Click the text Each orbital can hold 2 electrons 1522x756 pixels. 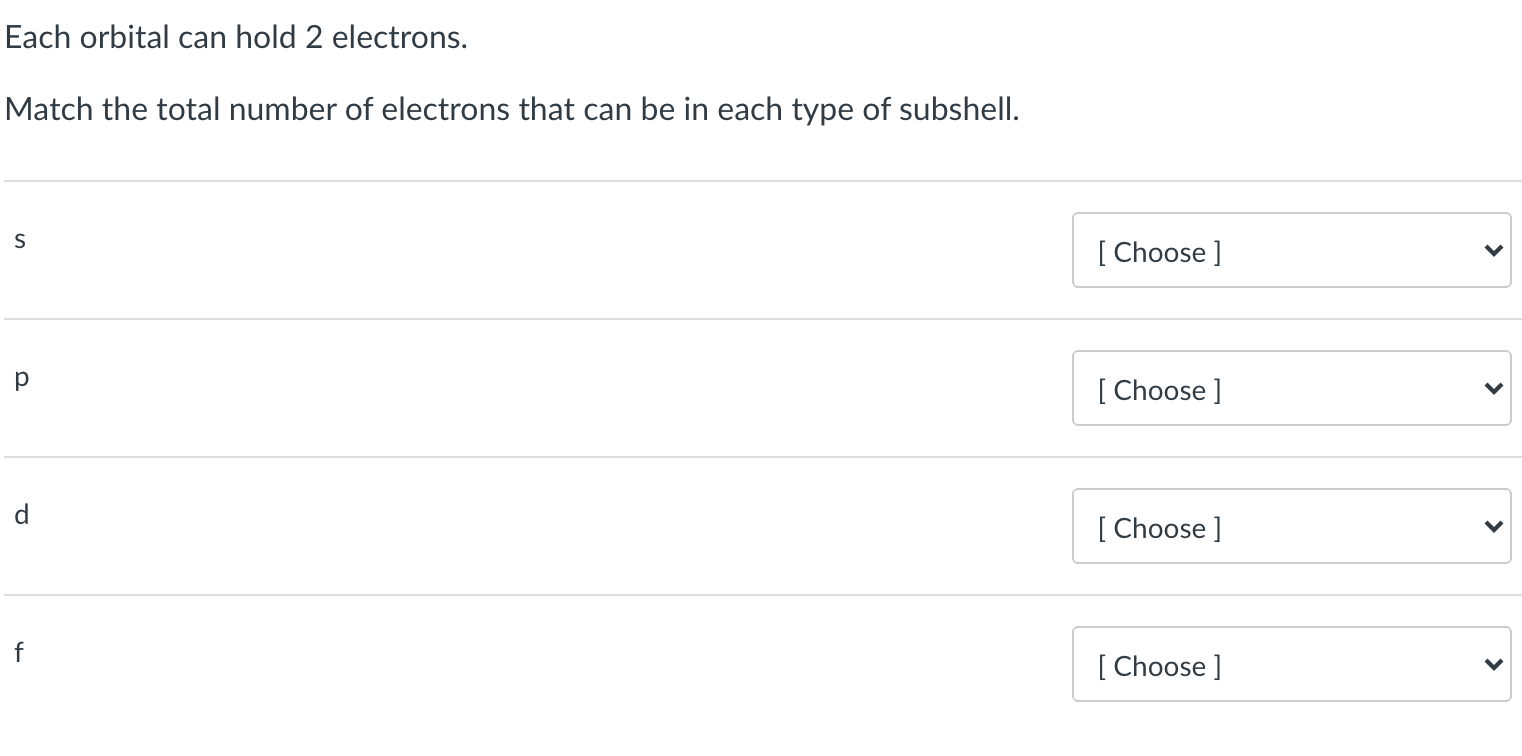tap(236, 36)
